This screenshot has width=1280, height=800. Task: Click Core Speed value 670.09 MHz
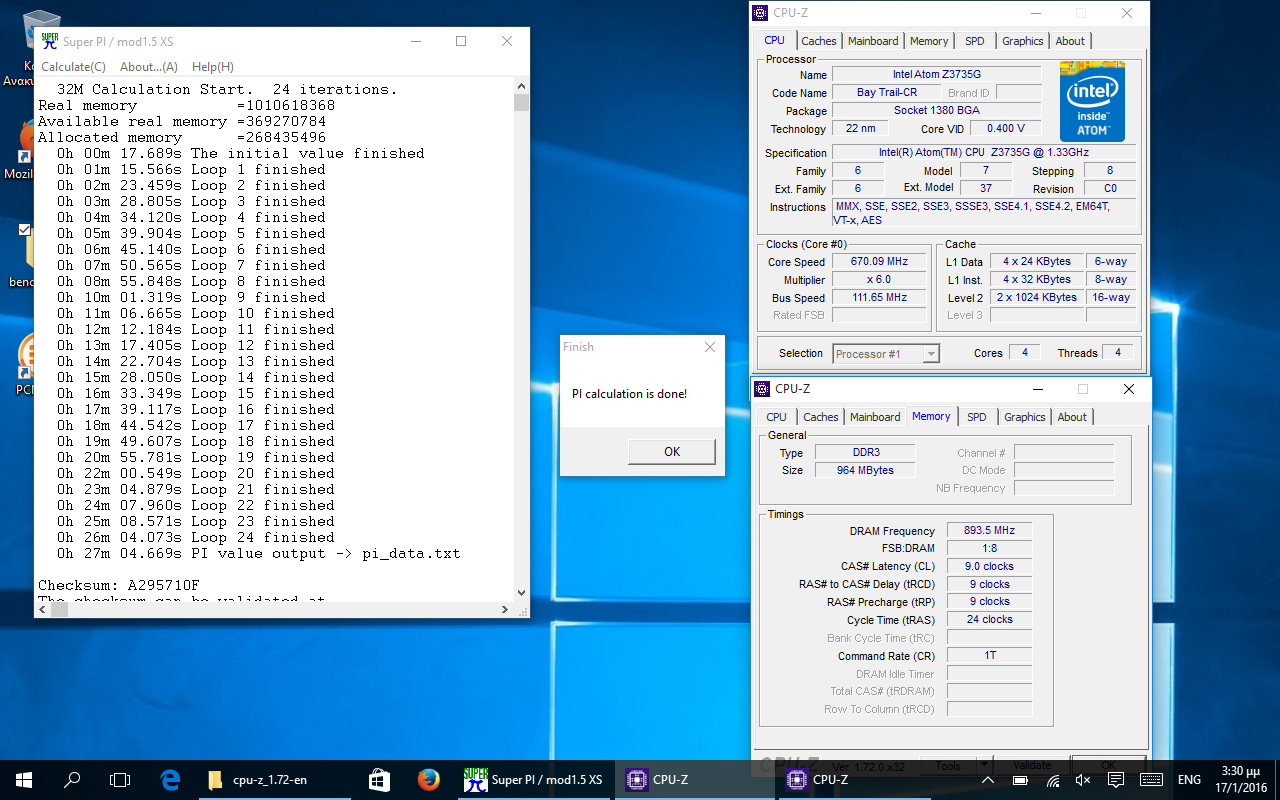tap(880, 262)
